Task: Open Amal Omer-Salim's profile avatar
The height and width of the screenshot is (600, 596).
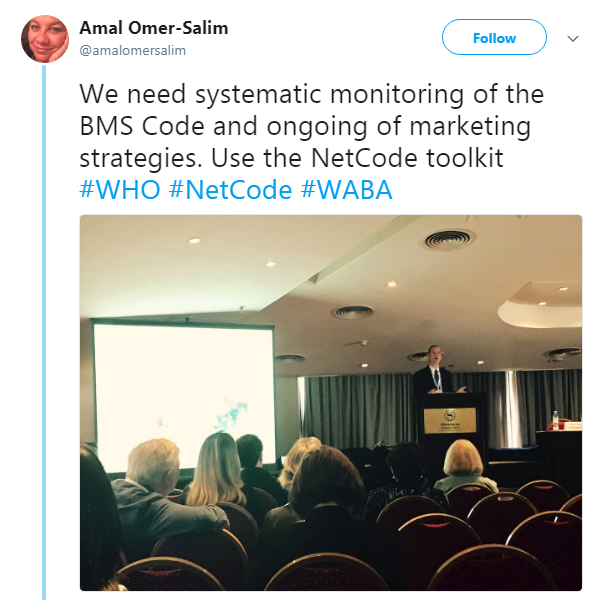Action: coord(45,39)
